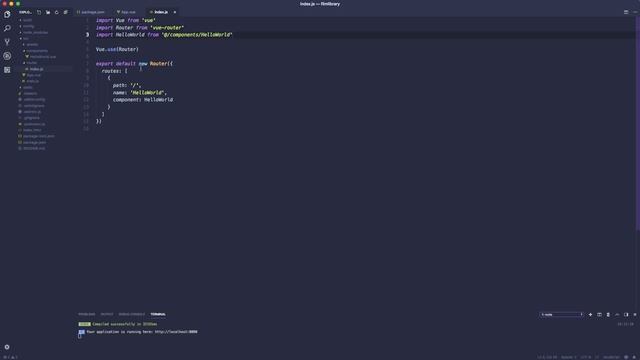Maximize the panel with the up chevron

pyautogui.click(x=617, y=315)
